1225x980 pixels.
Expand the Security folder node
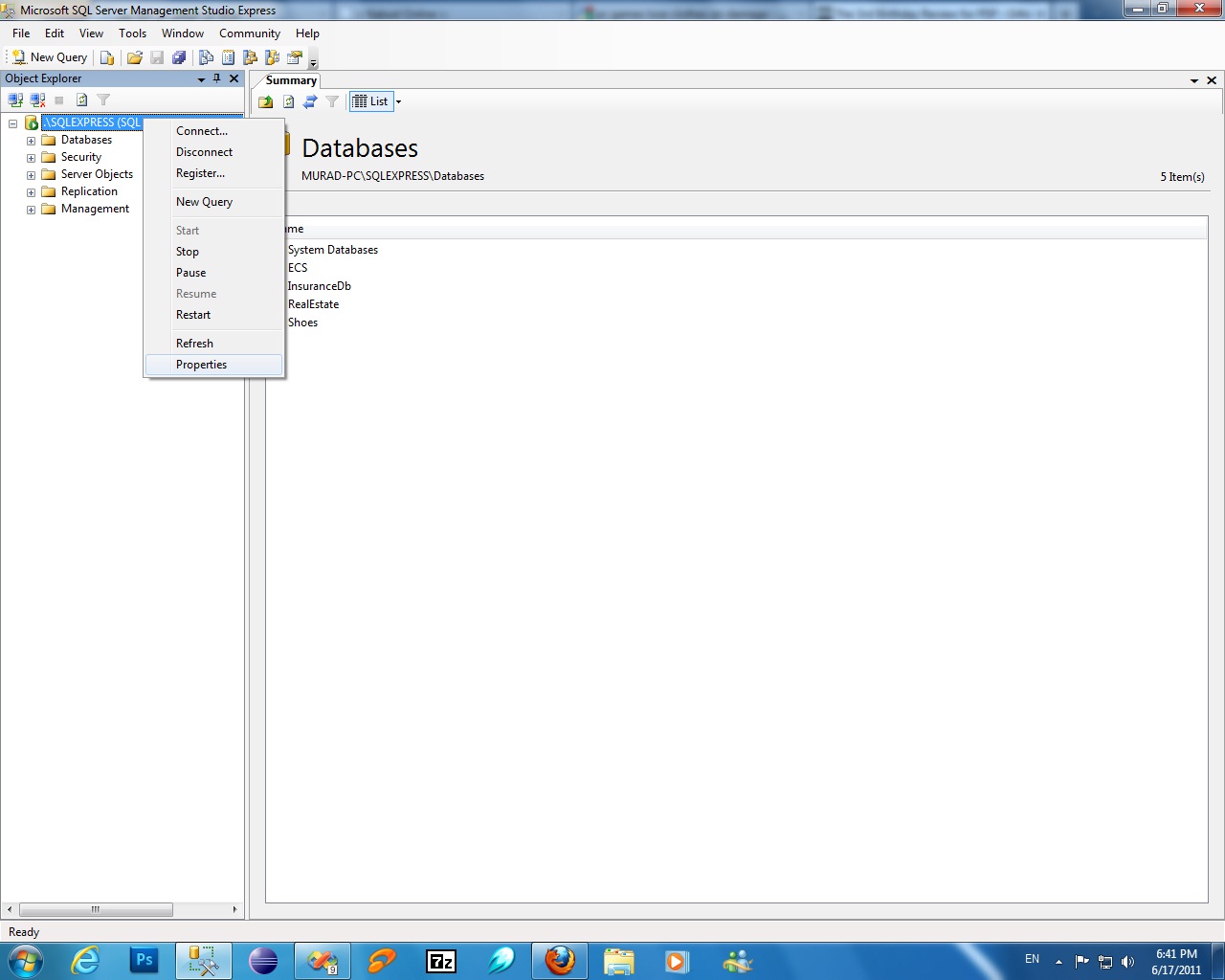pyautogui.click(x=31, y=158)
